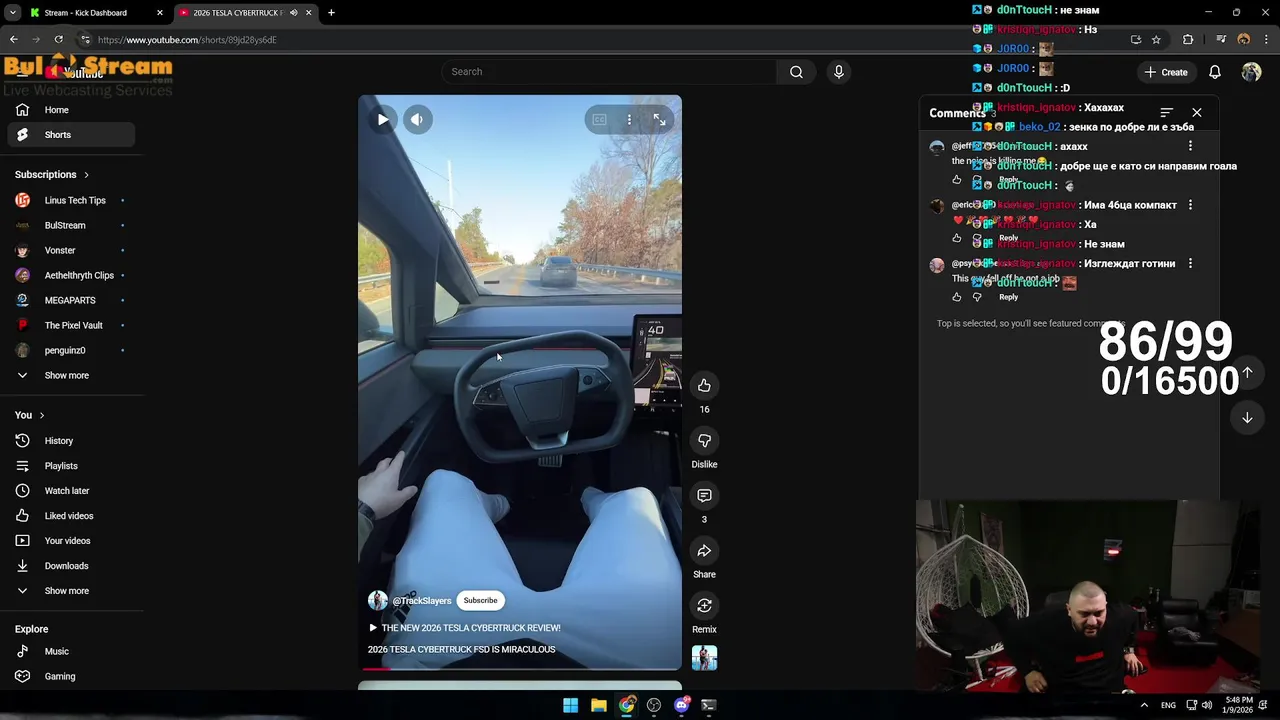1280x720 pixels.
Task: Open BulStream subscription
Action: pos(70,225)
